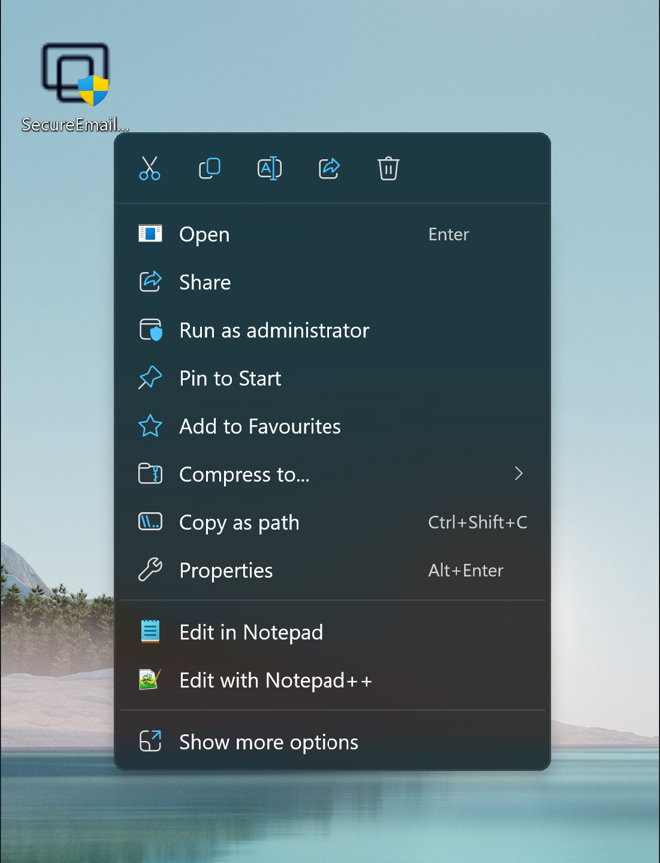Screen dimensions: 660x863
Task: Open Properties from context menu
Action: click(x=332, y=570)
